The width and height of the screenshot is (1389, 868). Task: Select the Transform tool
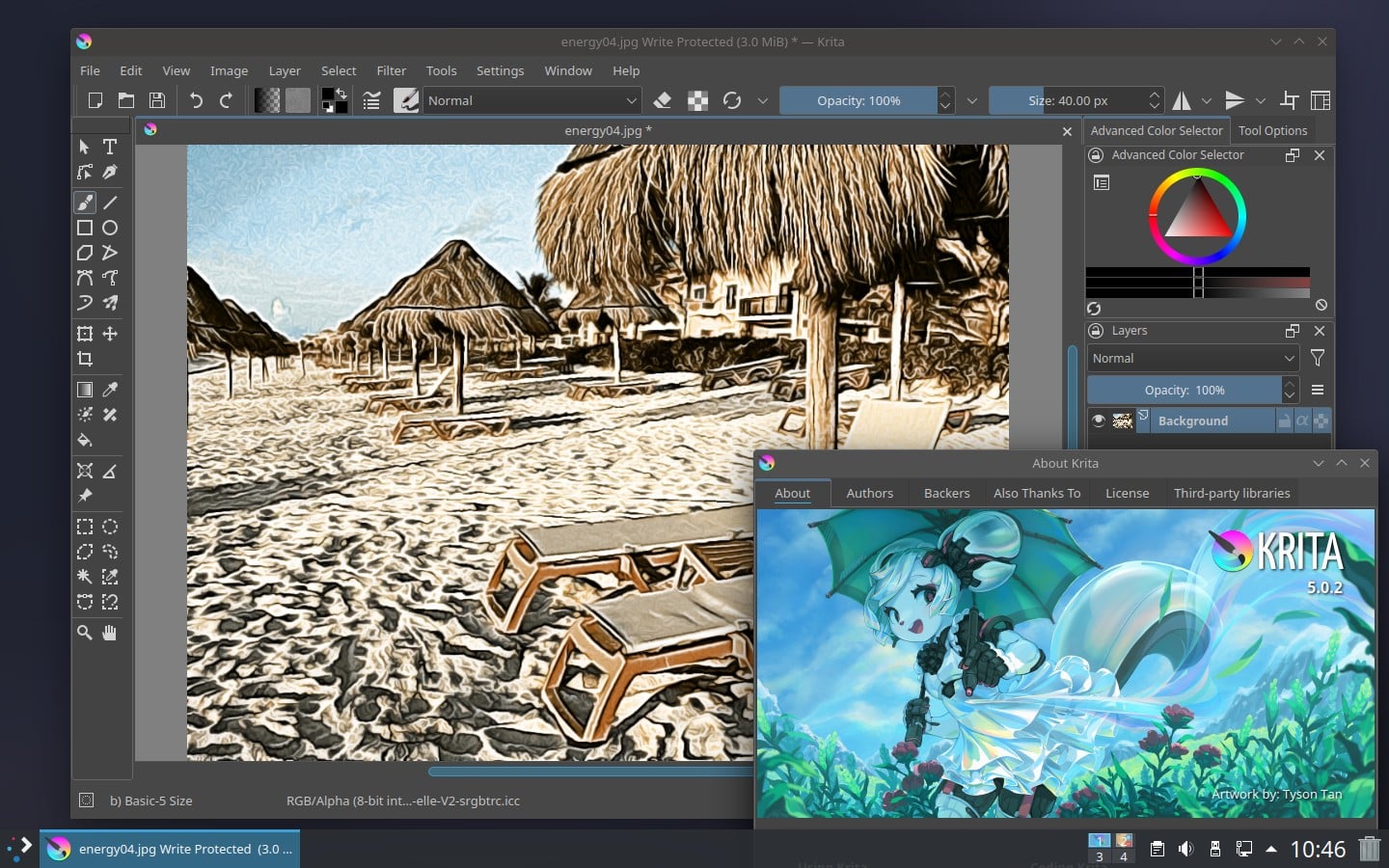(84, 334)
